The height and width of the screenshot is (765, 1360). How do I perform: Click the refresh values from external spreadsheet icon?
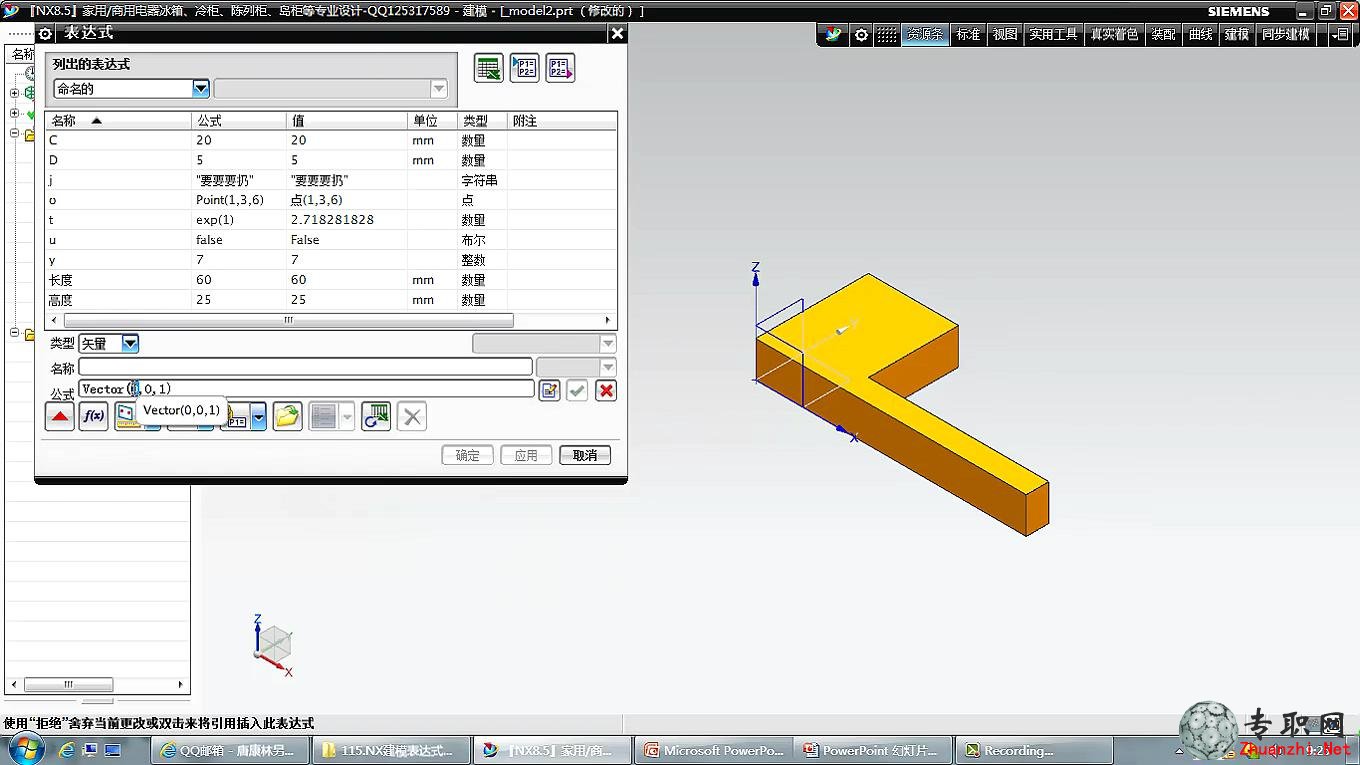376,416
